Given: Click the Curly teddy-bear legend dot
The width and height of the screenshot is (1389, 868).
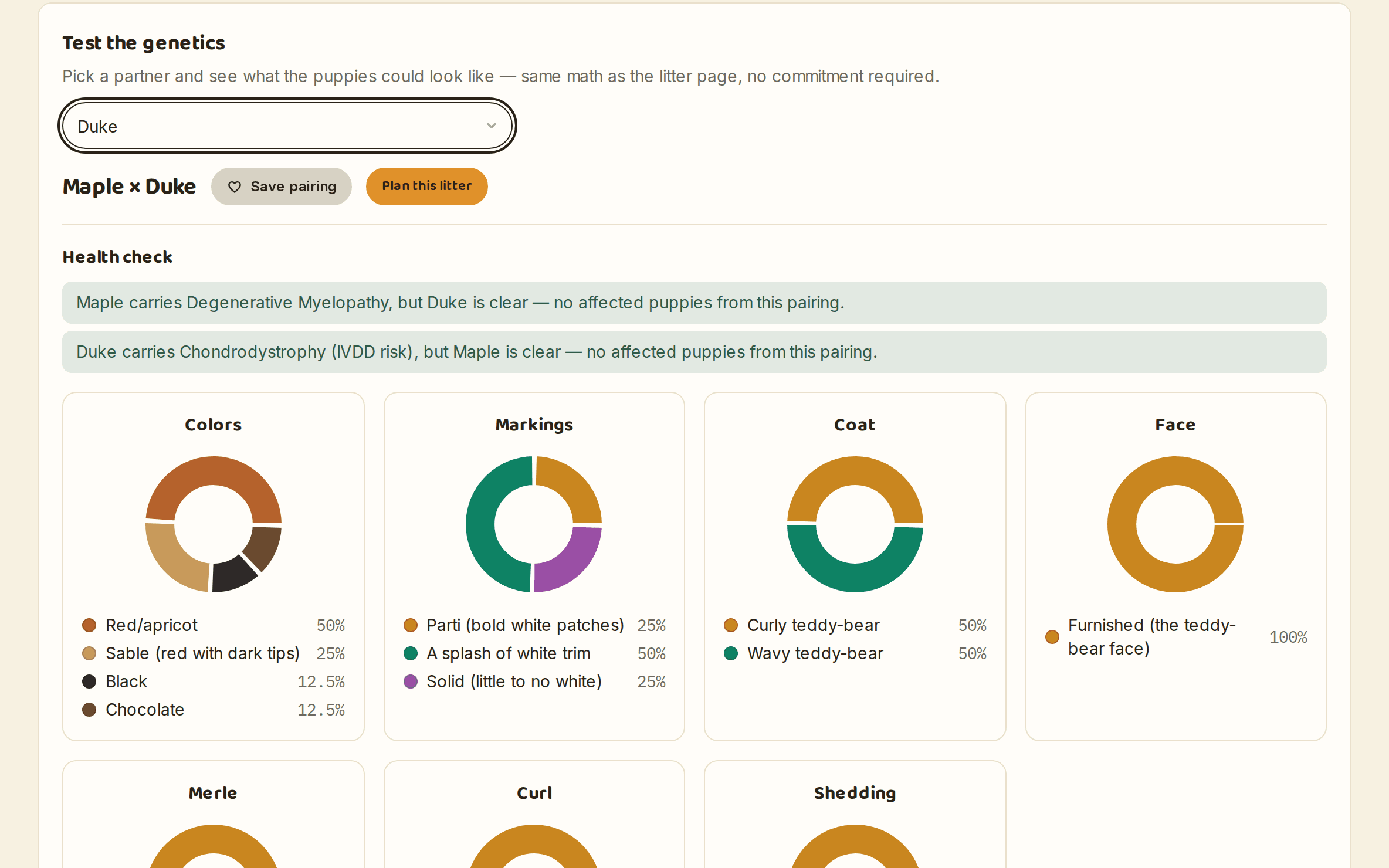Looking at the screenshot, I should 731,625.
